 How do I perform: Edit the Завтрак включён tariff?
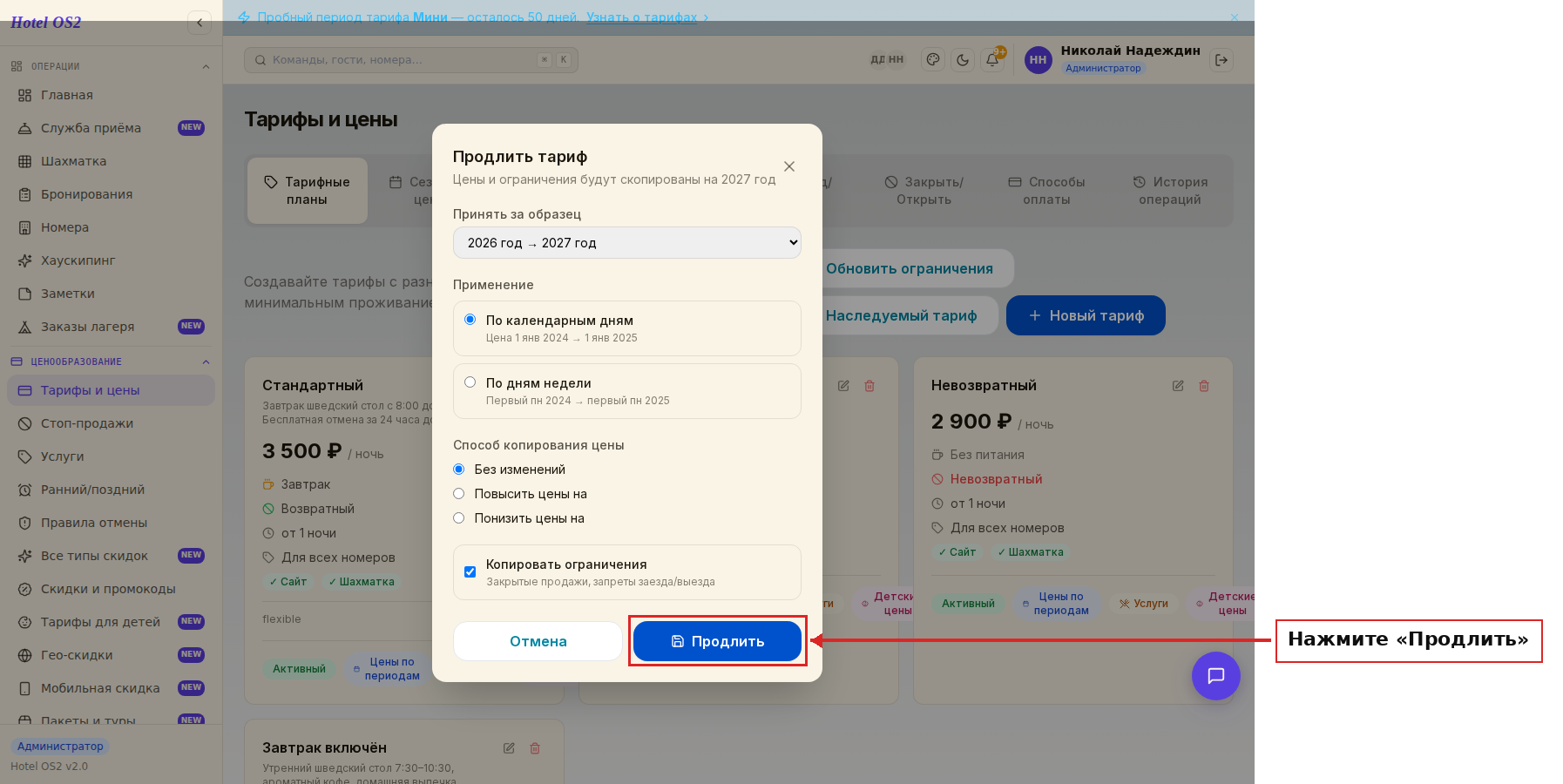pyautogui.click(x=509, y=748)
